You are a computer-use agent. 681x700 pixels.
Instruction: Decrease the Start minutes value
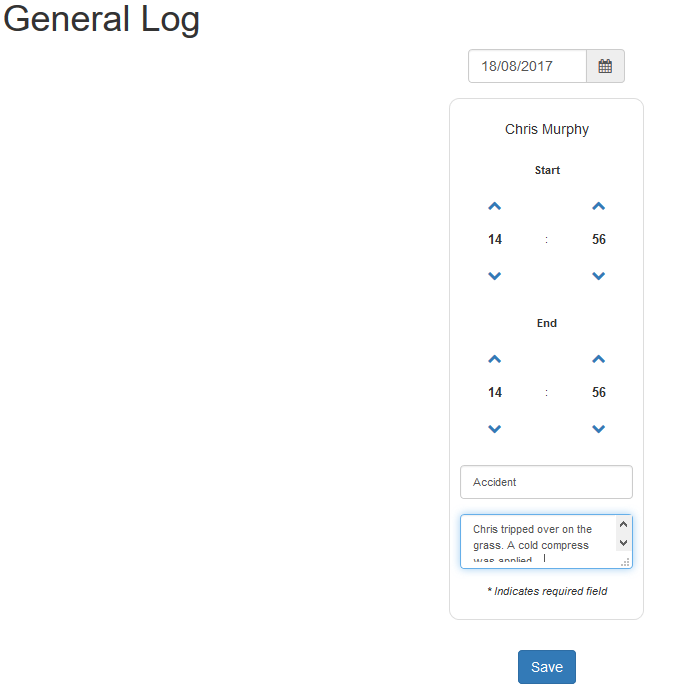point(598,276)
